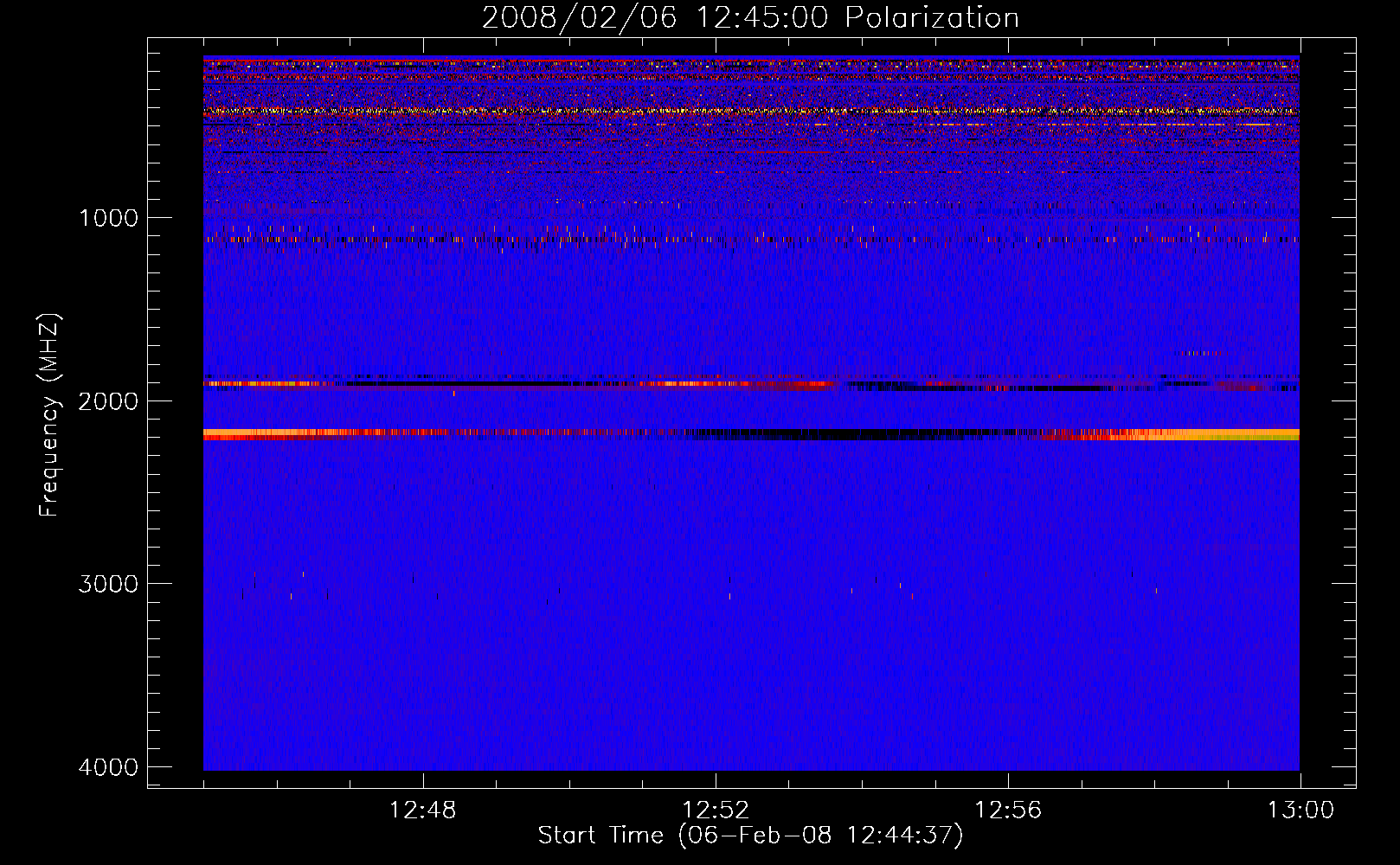This screenshot has height=865, width=1400.
Task: Click the red-black band just below 2000 MHz
Action: coord(751,385)
